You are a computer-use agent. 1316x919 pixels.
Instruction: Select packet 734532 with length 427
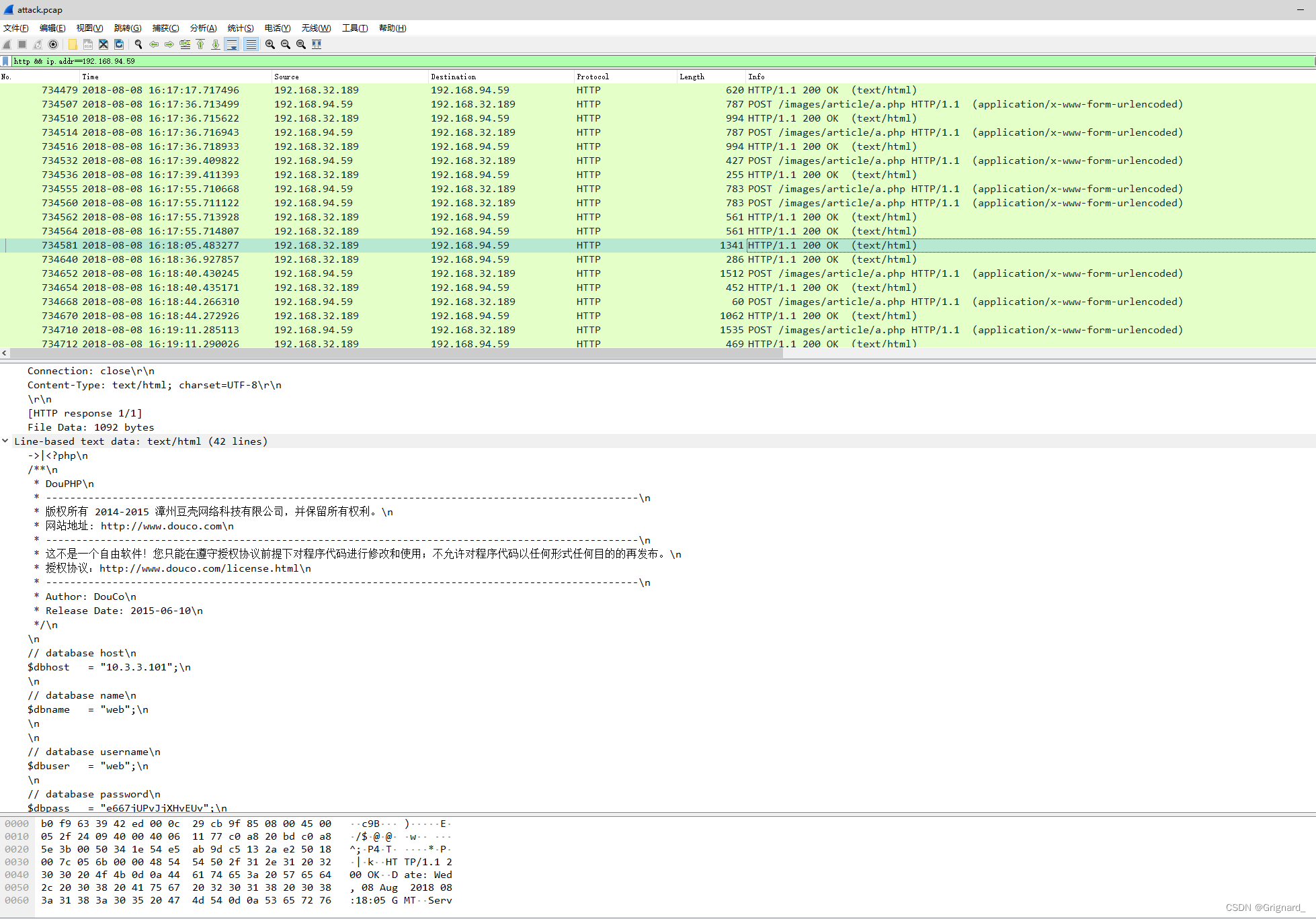658,161
